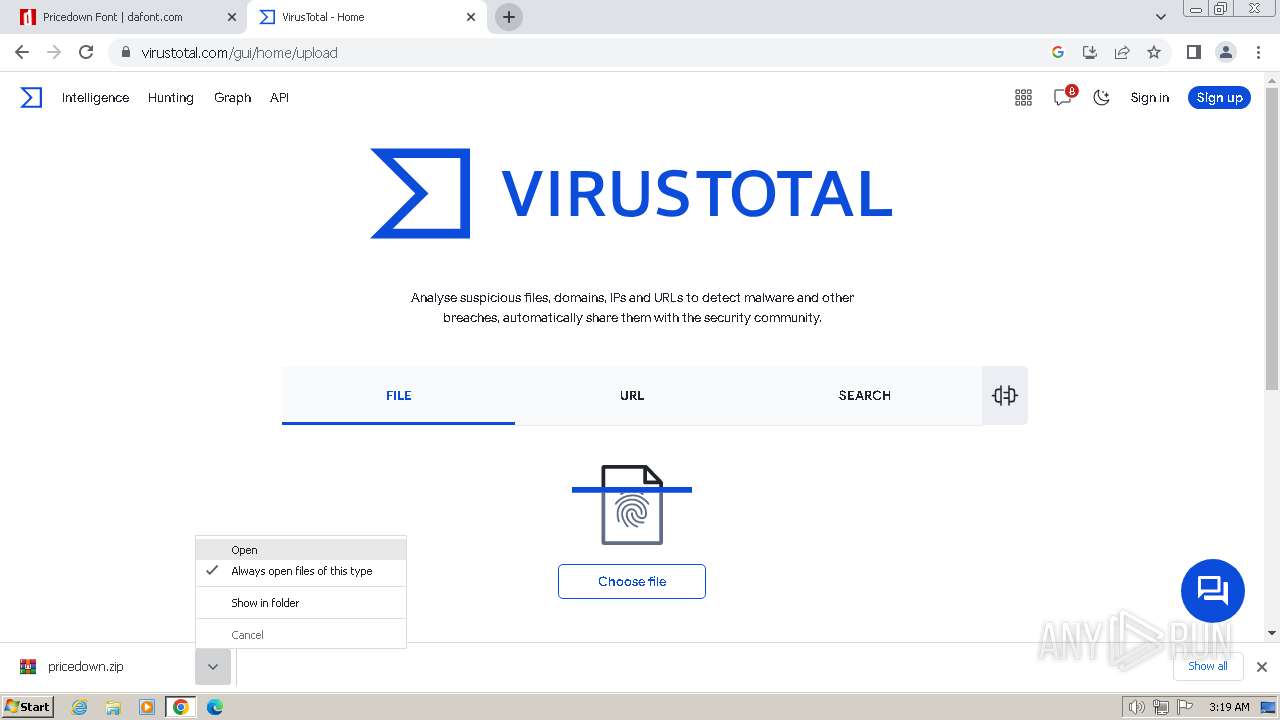Go back in browser

click(x=22, y=52)
